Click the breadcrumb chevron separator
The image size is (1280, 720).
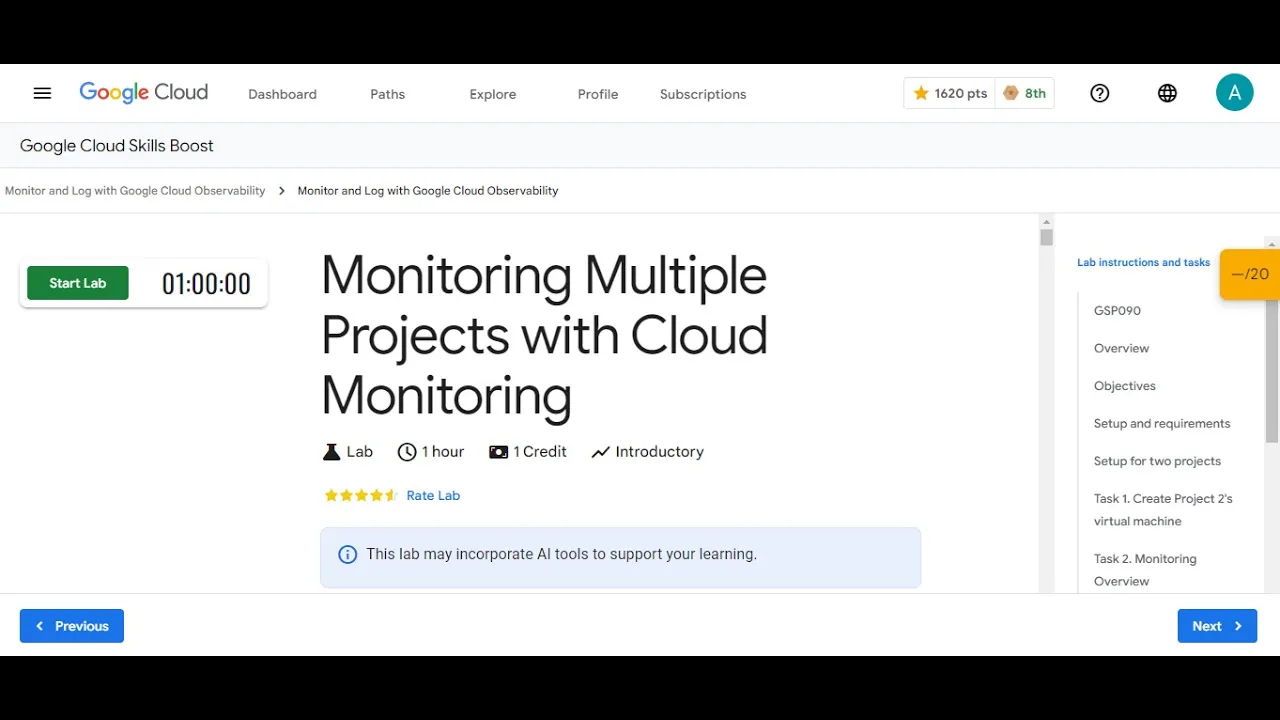click(282, 190)
